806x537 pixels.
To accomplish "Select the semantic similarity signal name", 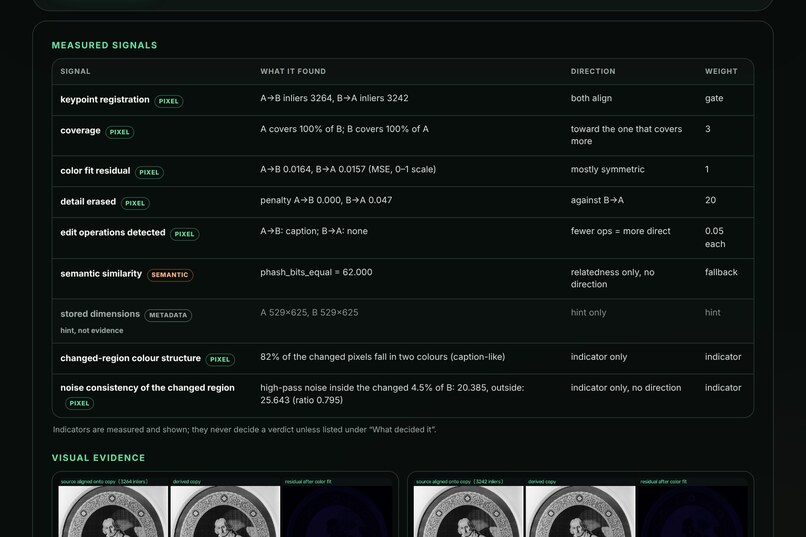I will point(101,273).
